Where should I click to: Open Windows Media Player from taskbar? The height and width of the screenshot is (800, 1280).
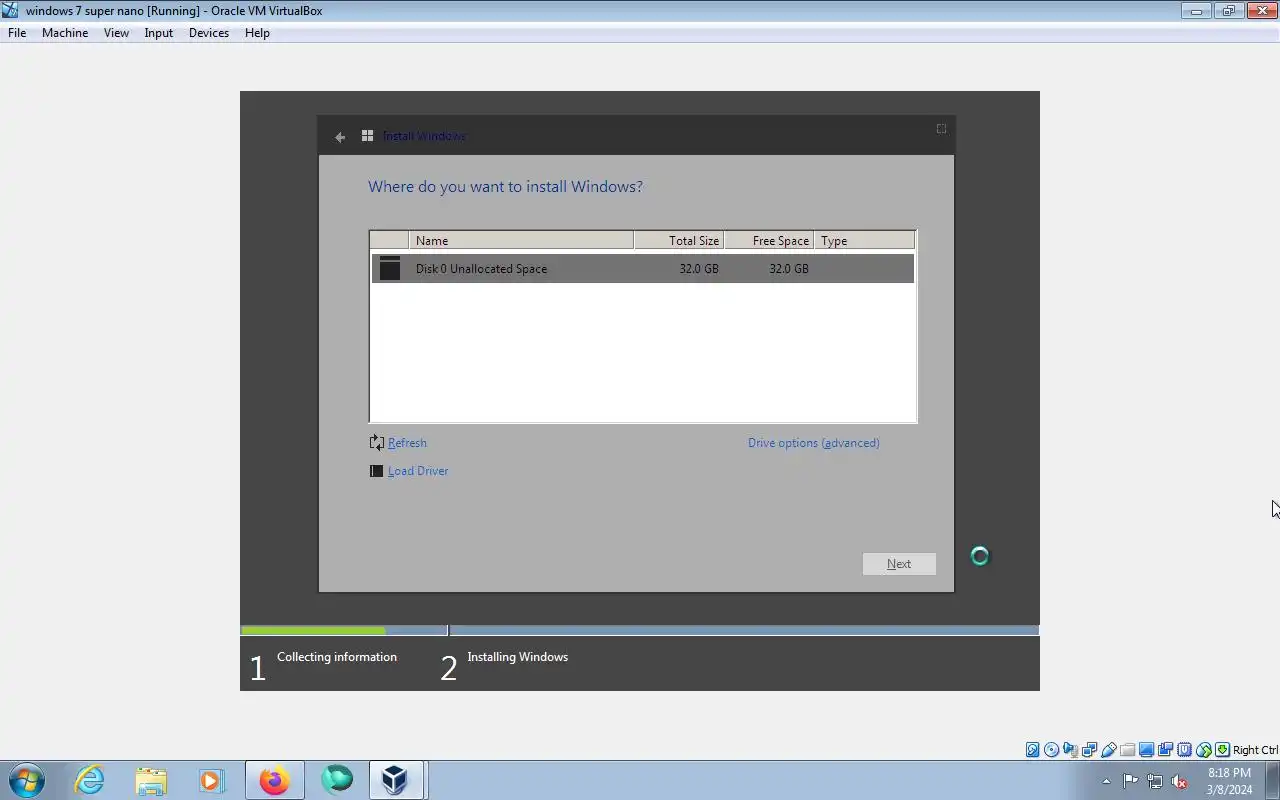point(211,780)
